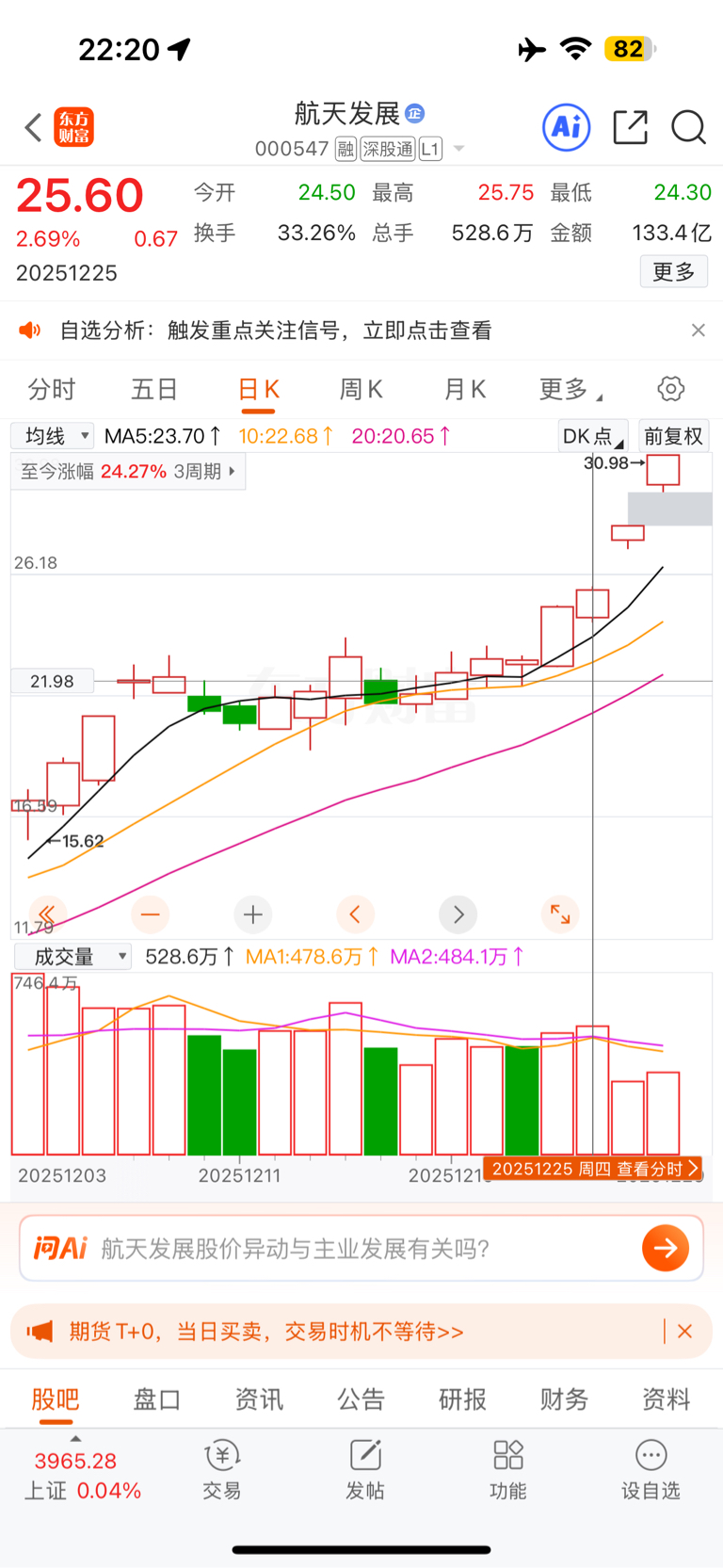Tap the share export icon
Viewport: 723px width, 1568px height.
click(x=630, y=127)
